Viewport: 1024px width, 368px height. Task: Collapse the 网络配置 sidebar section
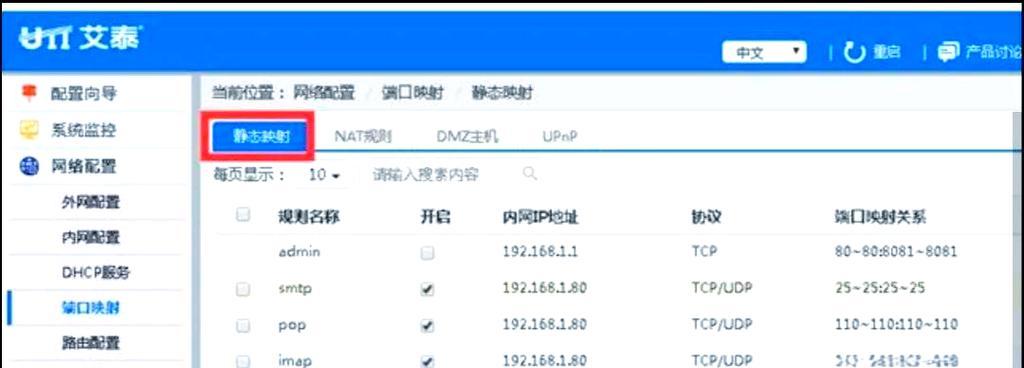[84, 166]
